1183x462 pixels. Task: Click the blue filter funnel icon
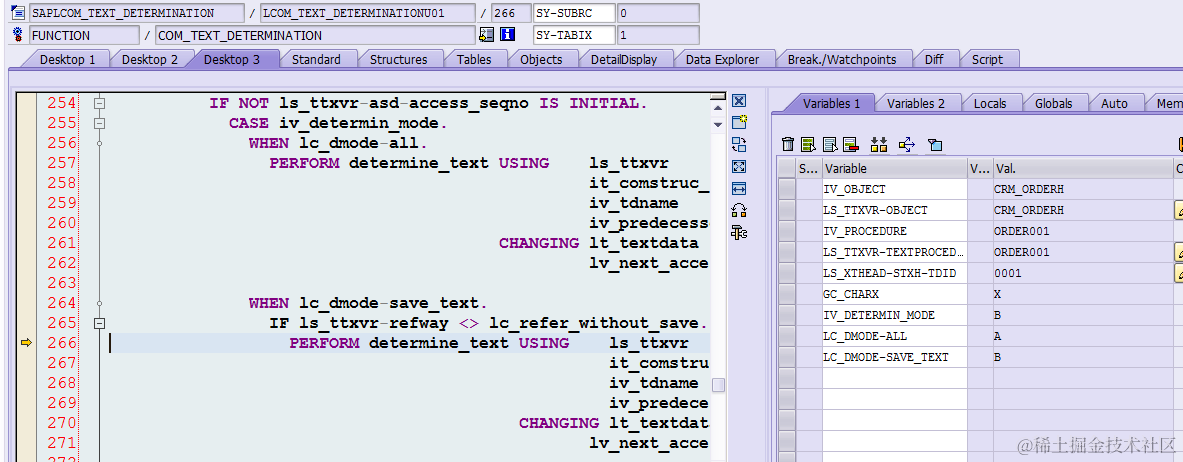click(x=935, y=144)
